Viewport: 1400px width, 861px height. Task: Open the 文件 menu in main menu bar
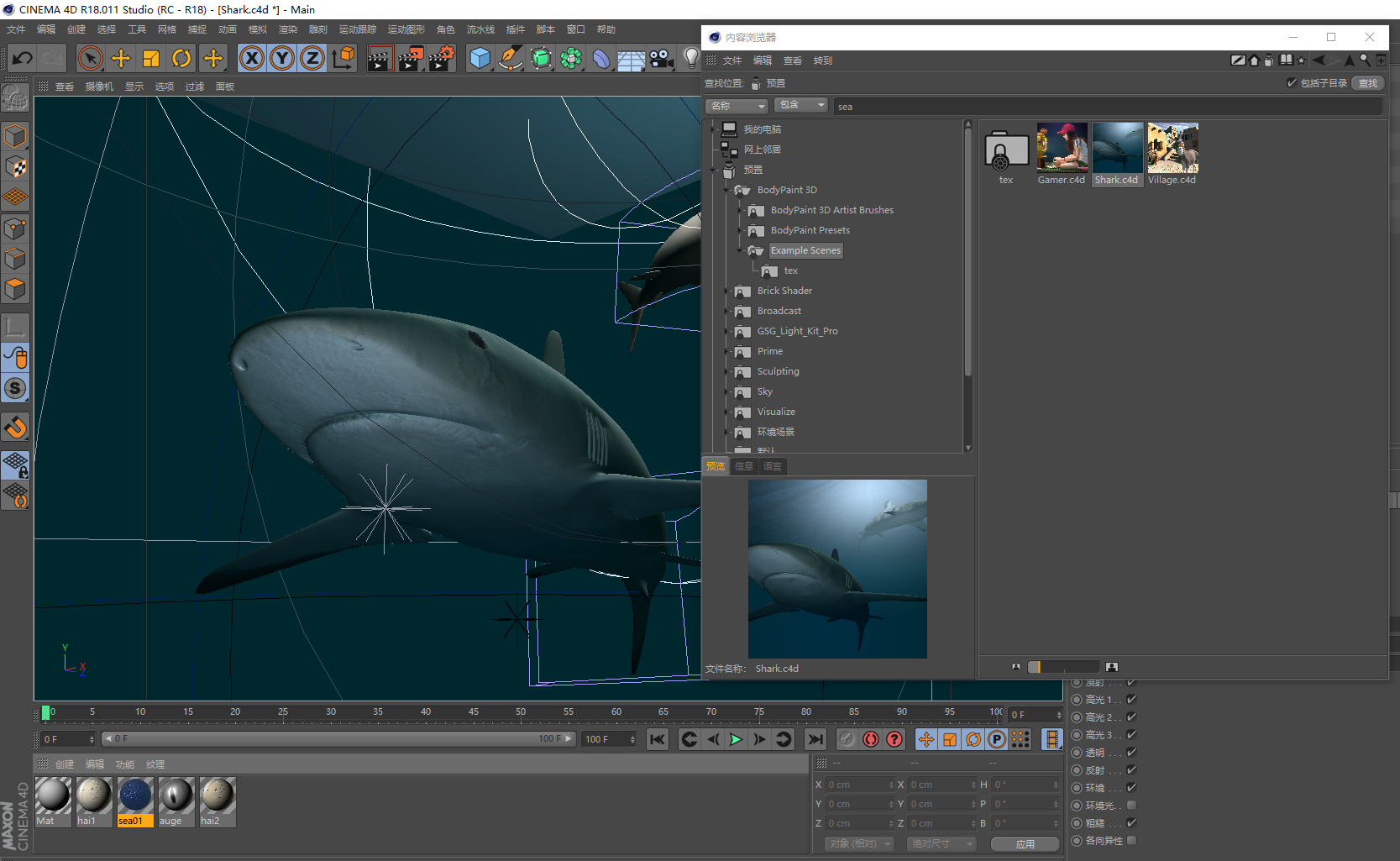[x=16, y=29]
